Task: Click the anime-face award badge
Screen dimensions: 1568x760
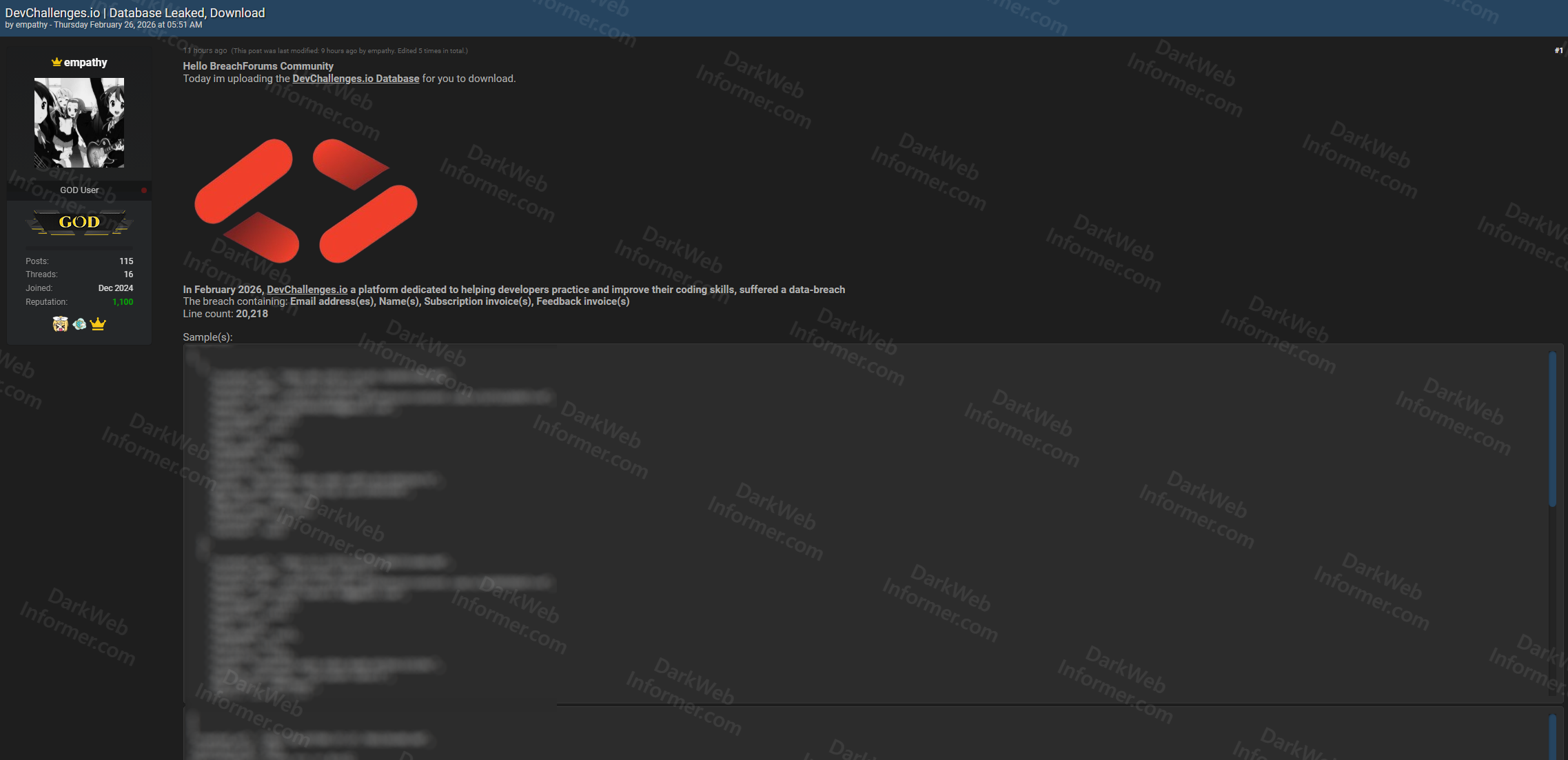Action: pos(61,323)
